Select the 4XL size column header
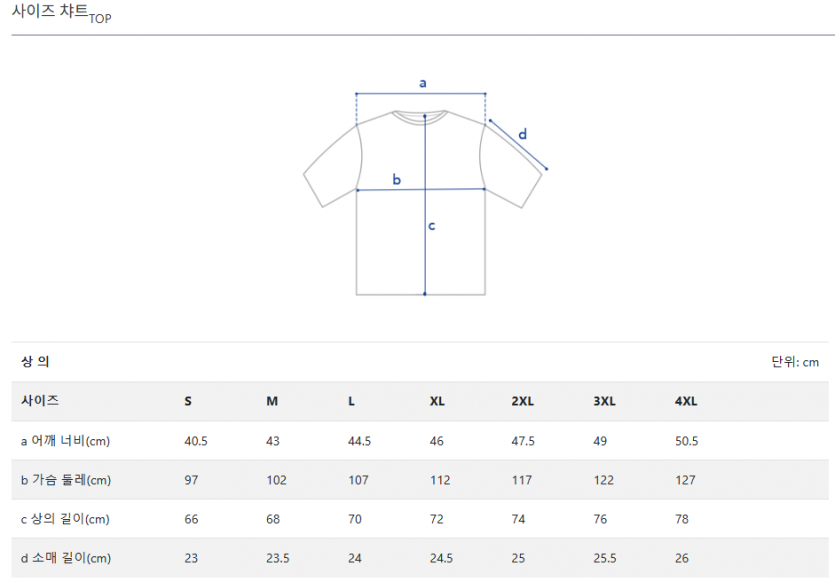Image resolution: width=835 pixels, height=582 pixels. 686,401
